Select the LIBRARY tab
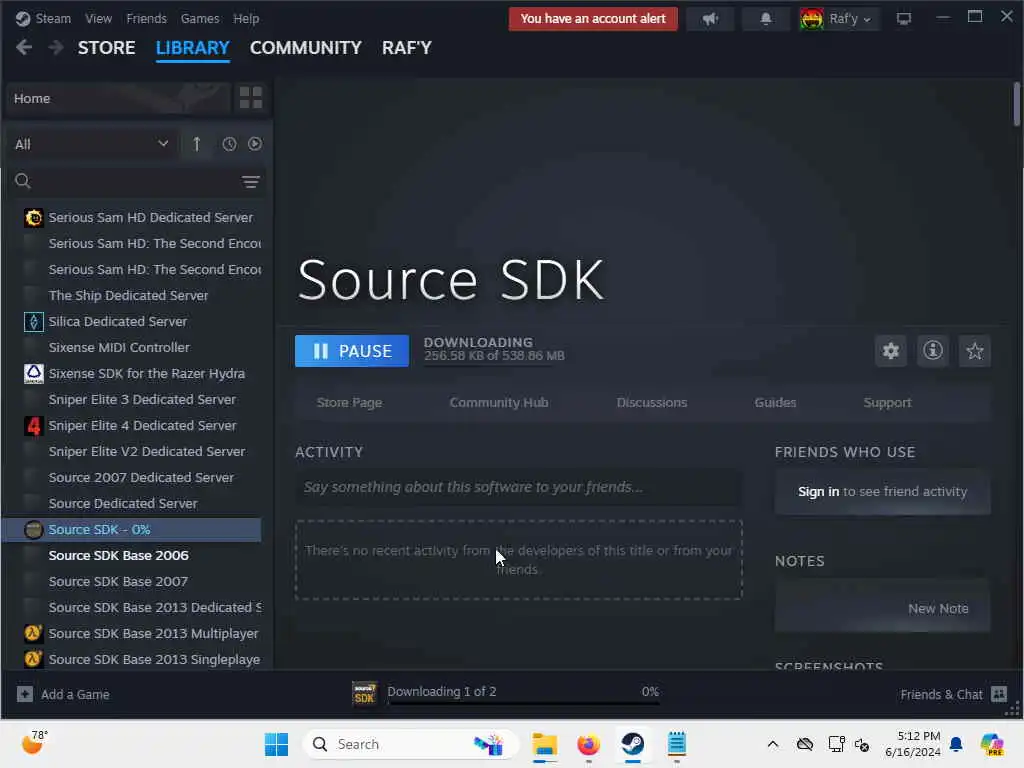The image size is (1024, 768). pyautogui.click(x=193, y=48)
